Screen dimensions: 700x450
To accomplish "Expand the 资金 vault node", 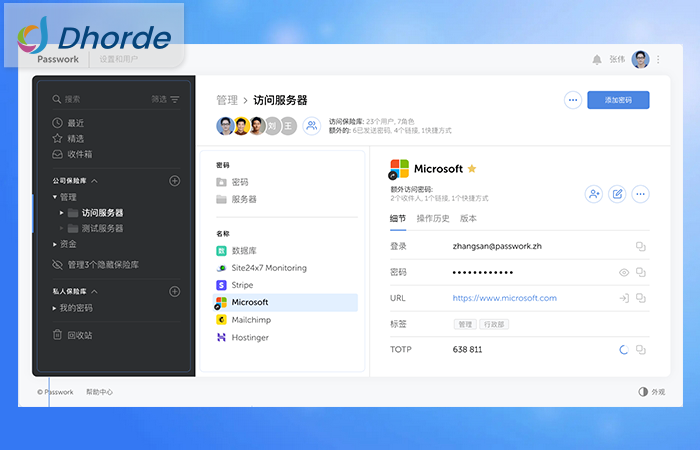I will [x=54, y=244].
